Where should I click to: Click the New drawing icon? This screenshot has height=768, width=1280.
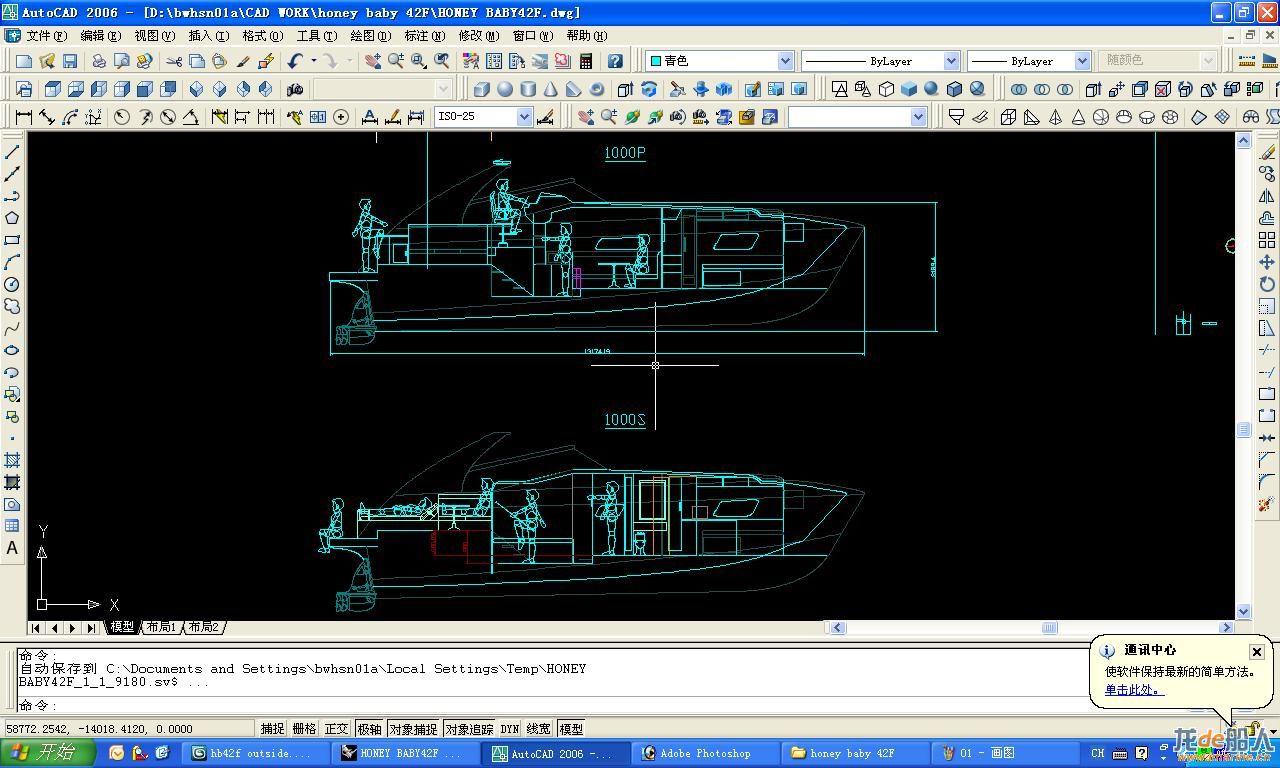tap(24, 61)
